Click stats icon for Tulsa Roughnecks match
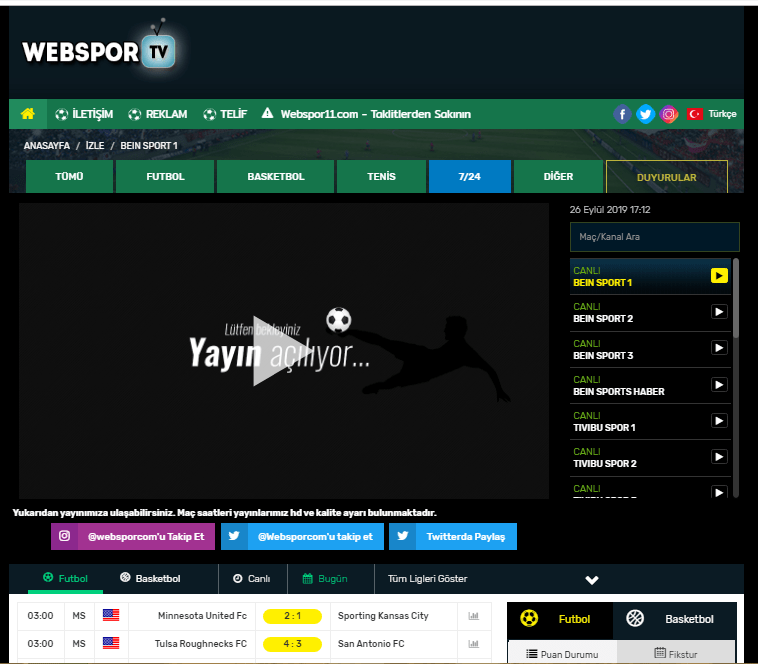The height and width of the screenshot is (664, 758). click(x=473, y=644)
